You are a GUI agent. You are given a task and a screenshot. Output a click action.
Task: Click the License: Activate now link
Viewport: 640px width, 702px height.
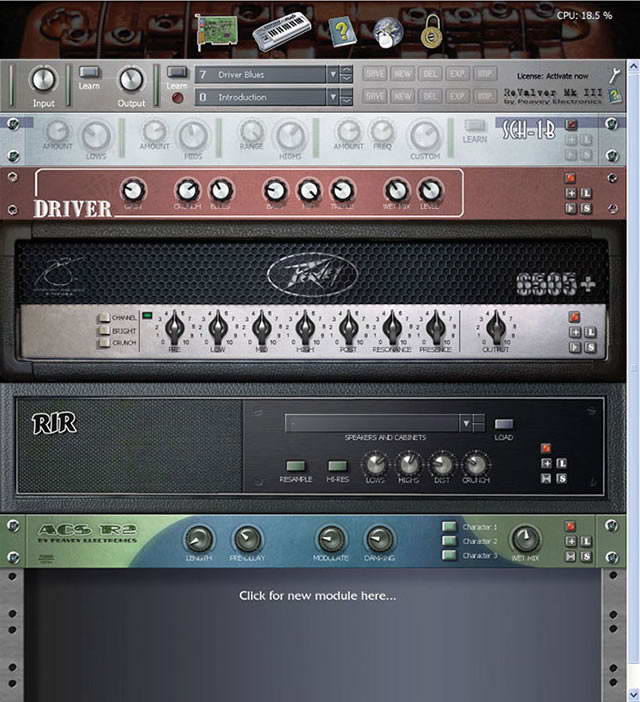(x=552, y=76)
